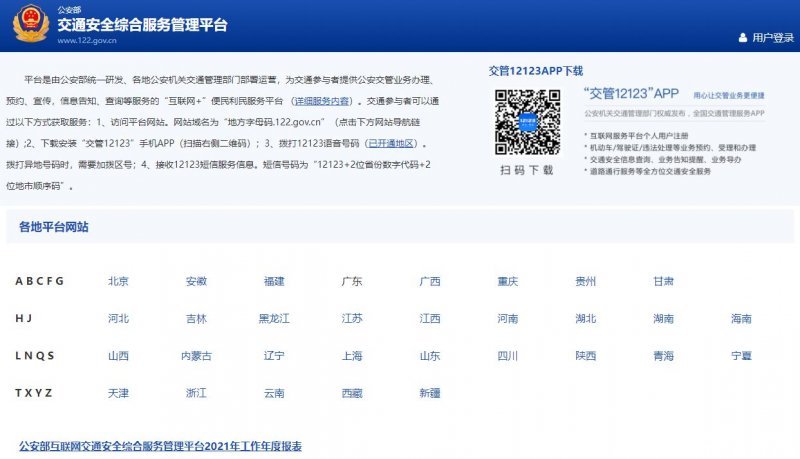Select 北京 platform site
The width and height of the screenshot is (800, 459).
pos(118,281)
